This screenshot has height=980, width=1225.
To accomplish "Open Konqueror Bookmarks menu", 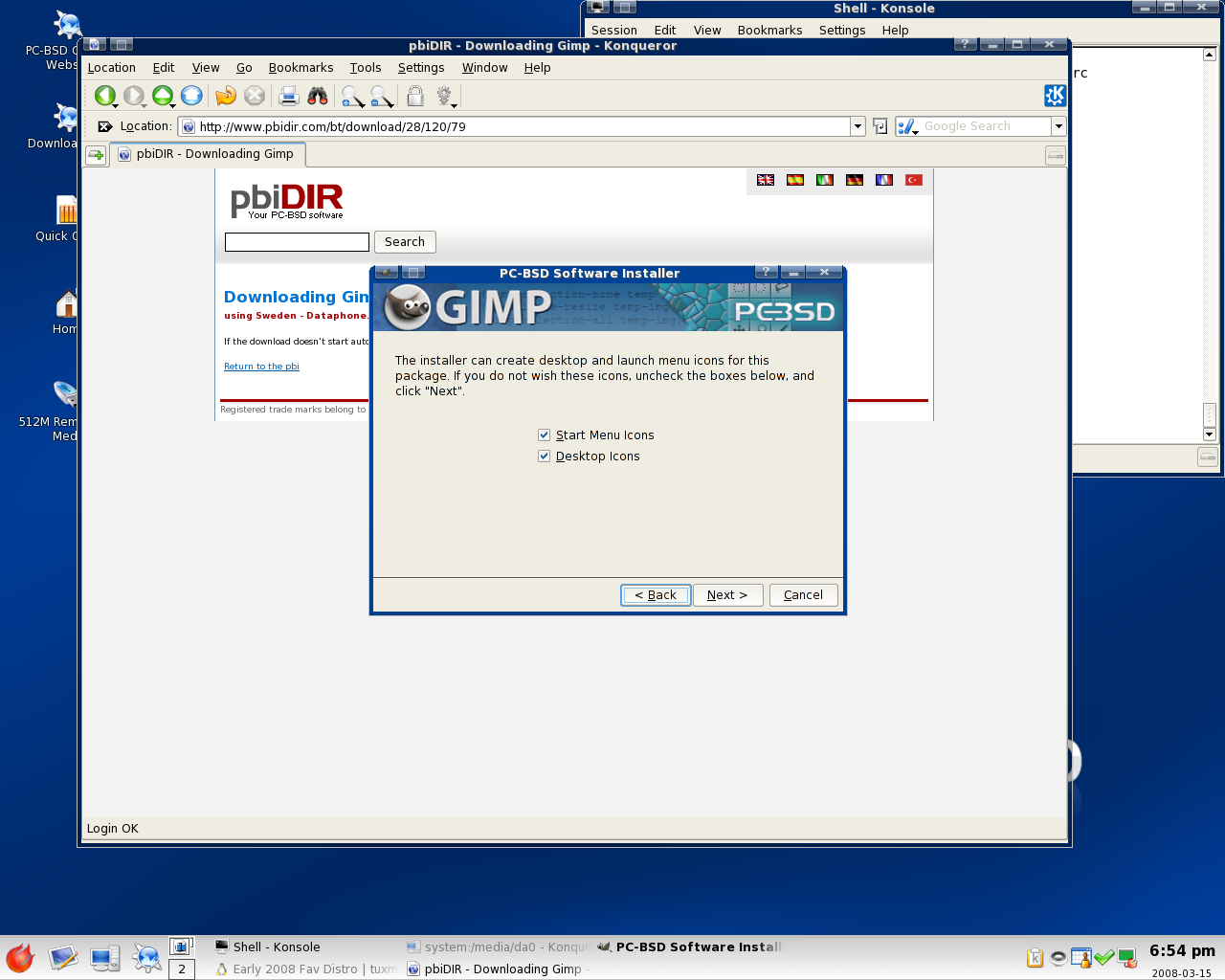I will (301, 68).
